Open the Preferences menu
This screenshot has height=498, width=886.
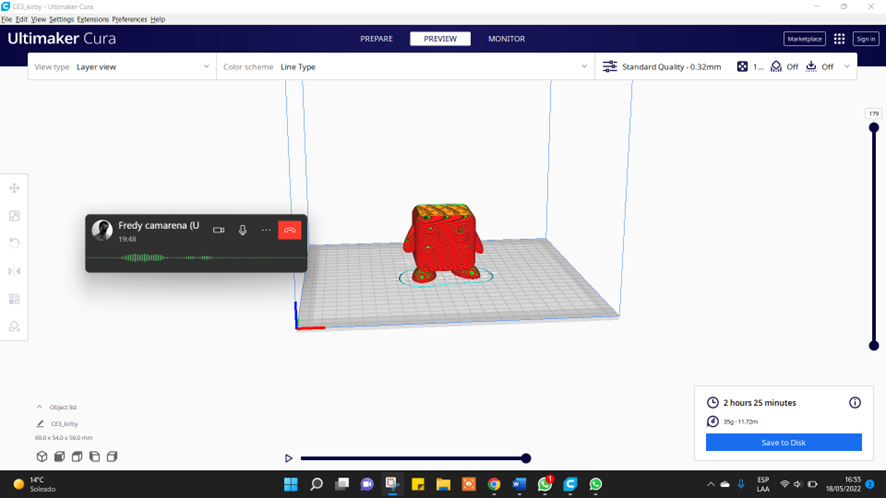[129, 19]
